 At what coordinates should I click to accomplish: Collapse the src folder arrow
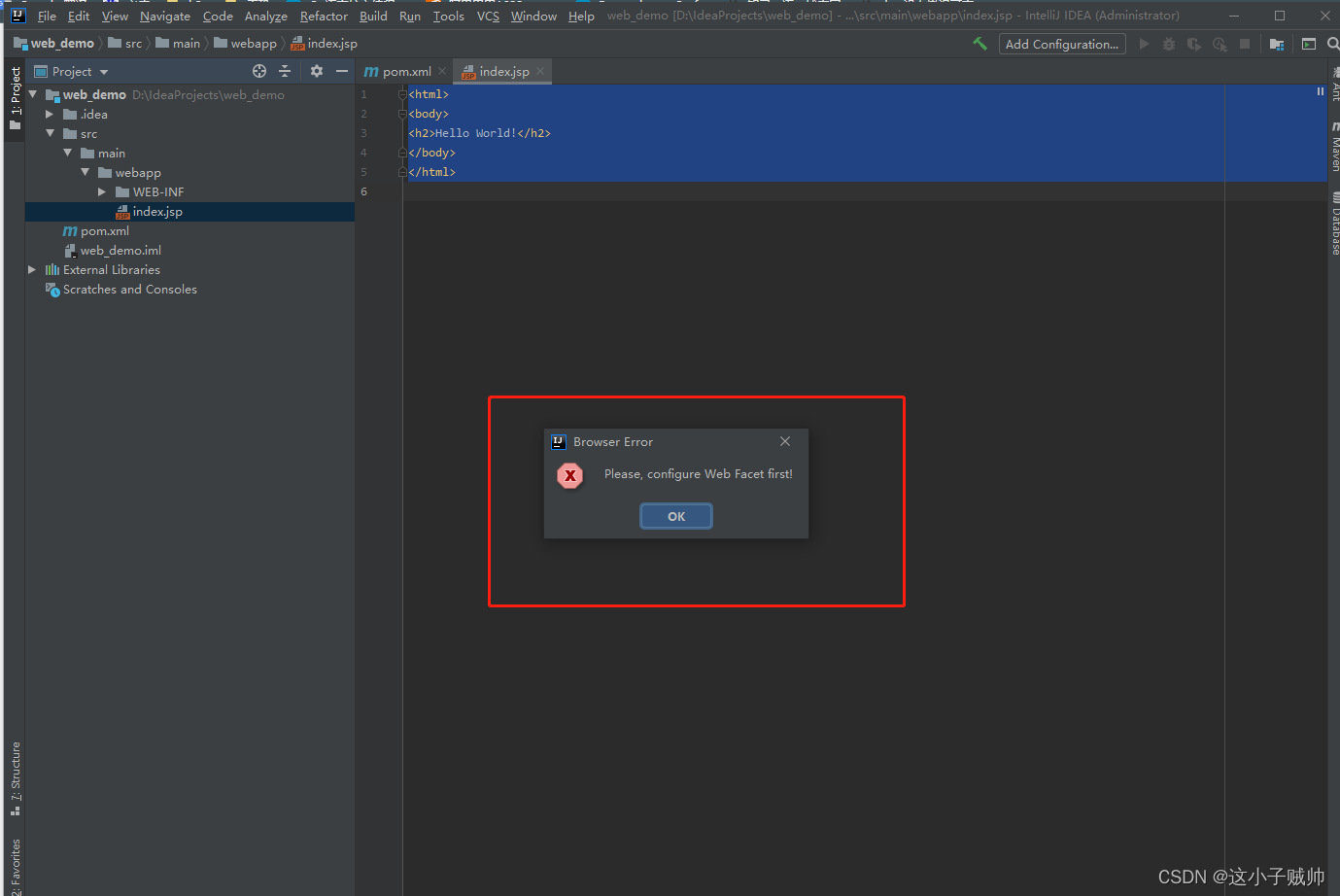pos(50,133)
